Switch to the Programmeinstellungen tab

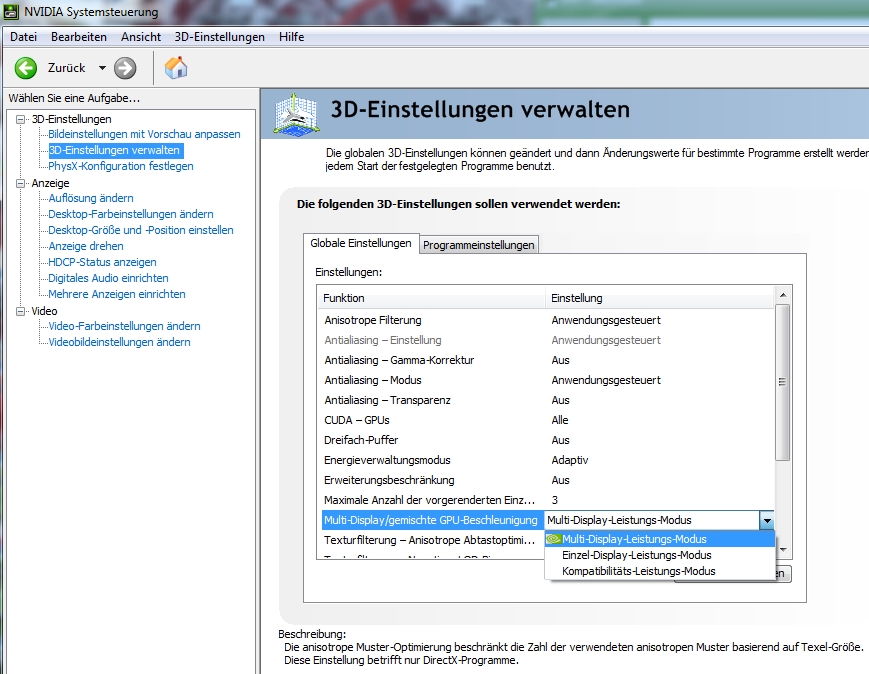coord(479,245)
